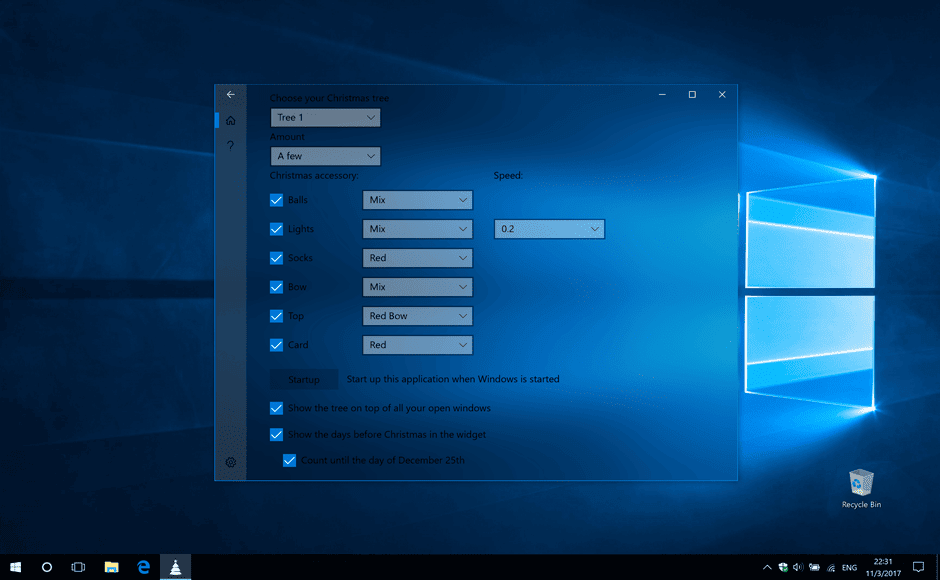Toggle the Card checkbox
Screen dimensions: 940x580
[x=276, y=345]
